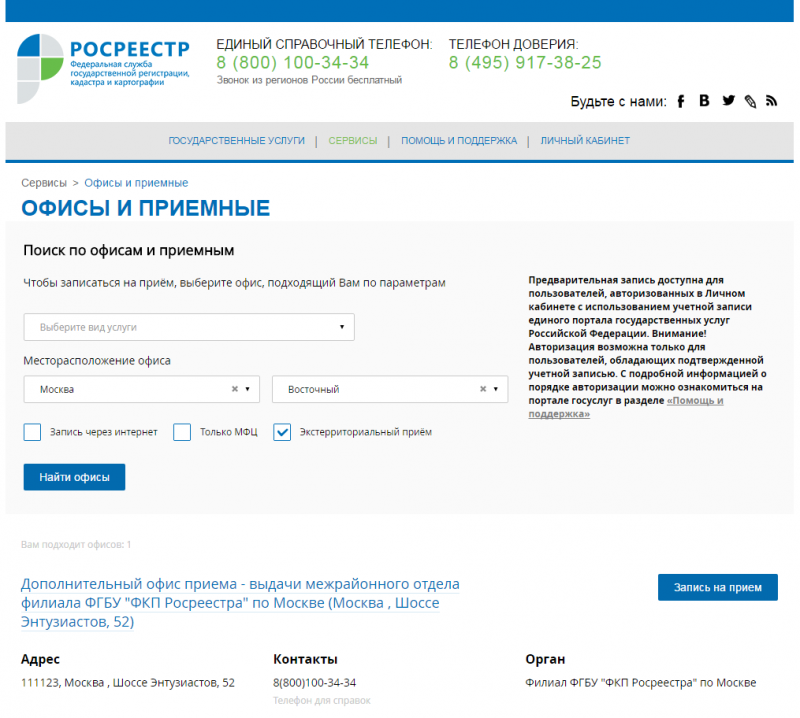Click the Единый справочный телефон heading
Screen dimensions: 800x718
[324, 44]
